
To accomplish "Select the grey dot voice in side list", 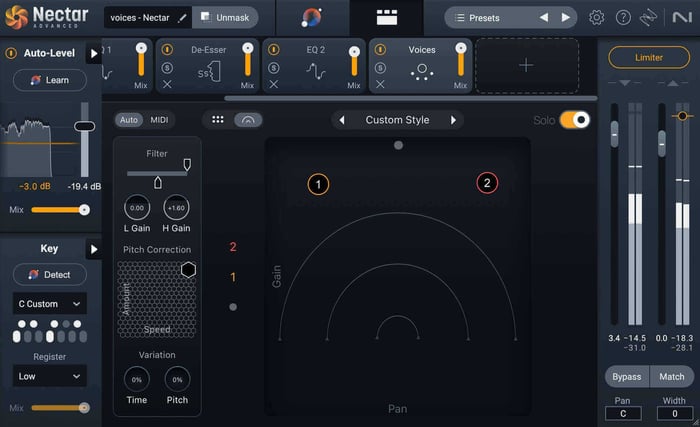I will pos(233,307).
